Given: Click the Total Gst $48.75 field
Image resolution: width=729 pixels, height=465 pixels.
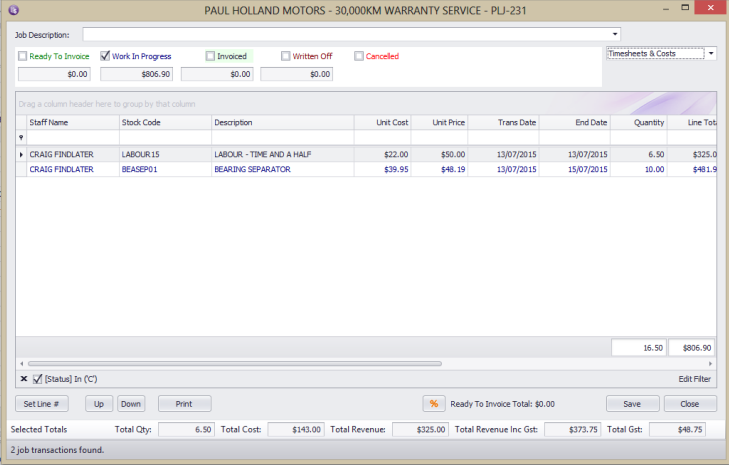Looking at the screenshot, I should pos(677,429).
